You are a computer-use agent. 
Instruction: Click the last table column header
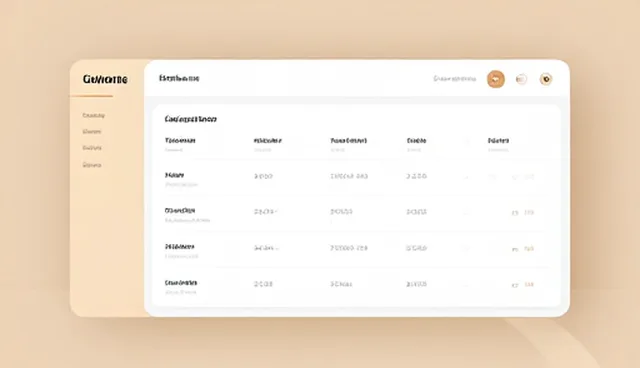pos(498,141)
